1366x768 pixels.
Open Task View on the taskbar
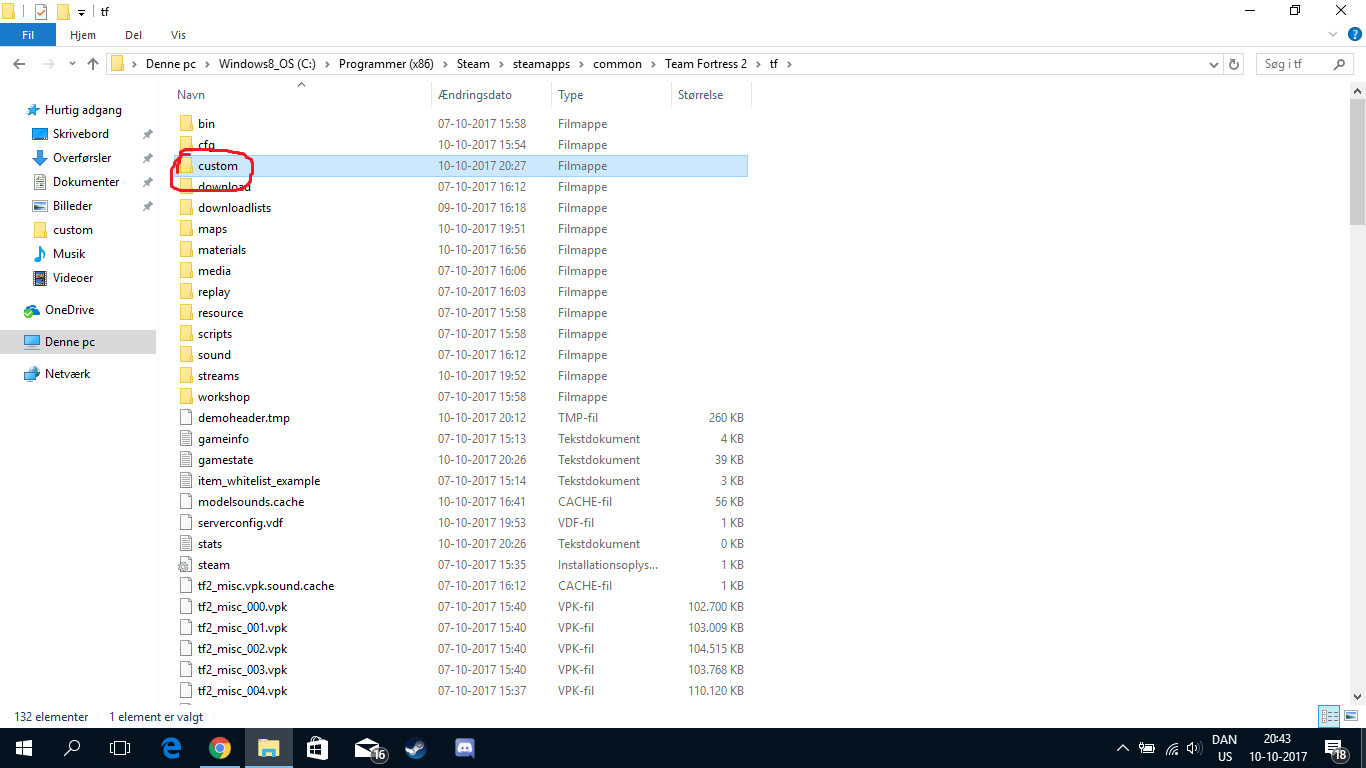pyautogui.click(x=120, y=748)
